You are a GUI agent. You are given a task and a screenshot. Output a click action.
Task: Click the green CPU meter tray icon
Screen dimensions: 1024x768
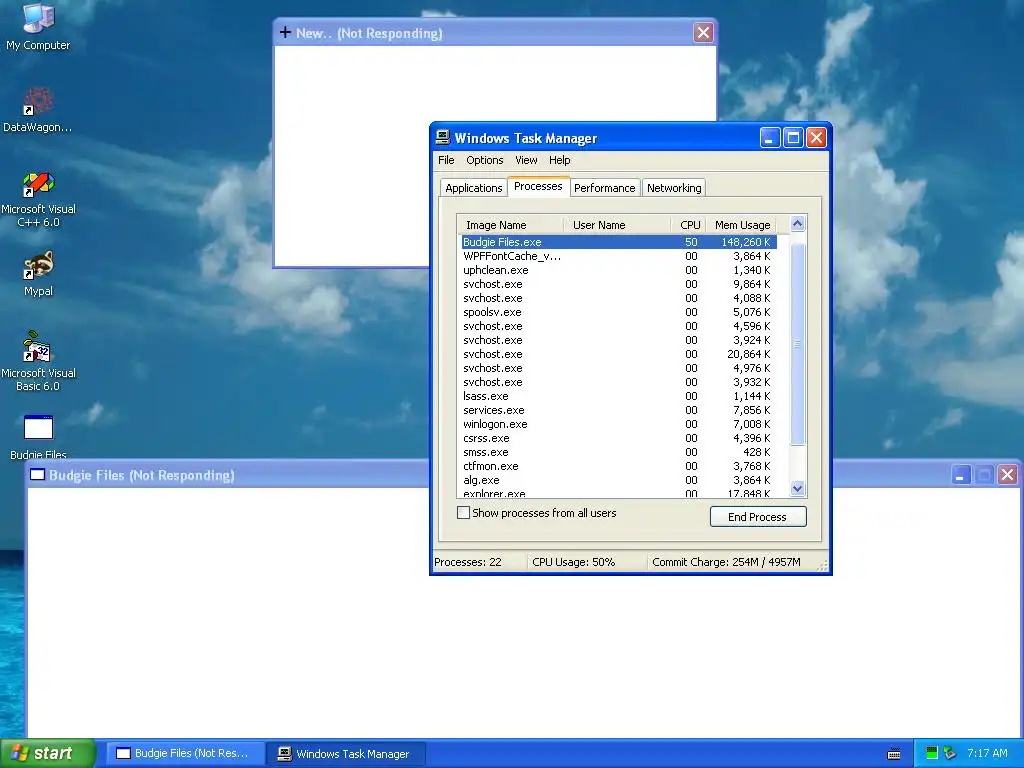click(x=932, y=753)
